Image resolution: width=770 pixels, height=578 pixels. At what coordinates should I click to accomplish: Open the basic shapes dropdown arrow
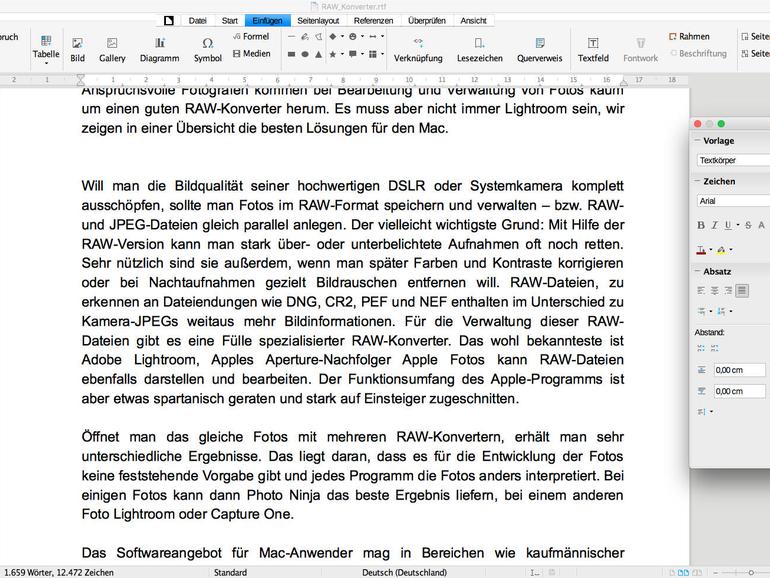point(342,36)
